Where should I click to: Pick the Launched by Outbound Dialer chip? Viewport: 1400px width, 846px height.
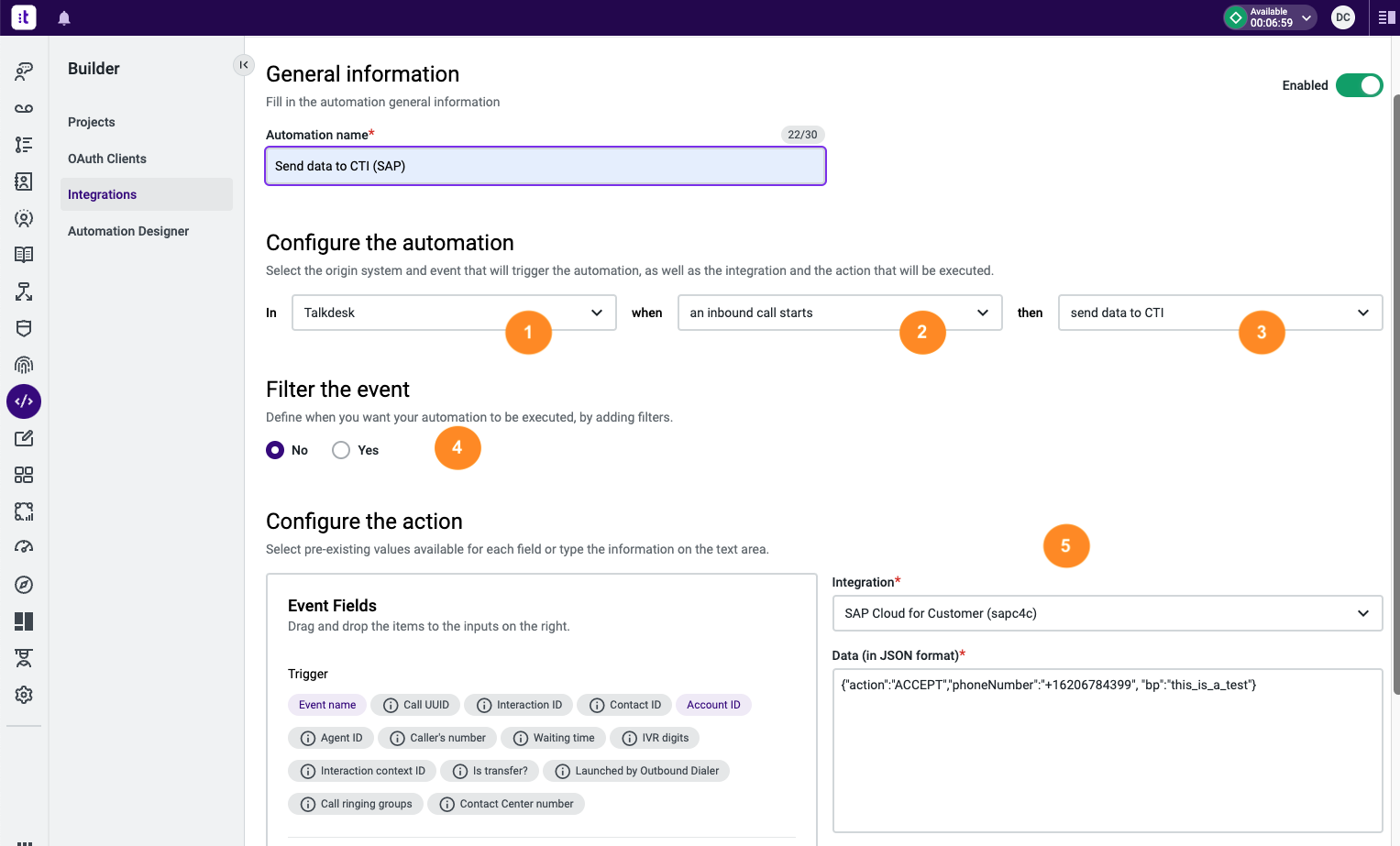pyautogui.click(x=636, y=771)
